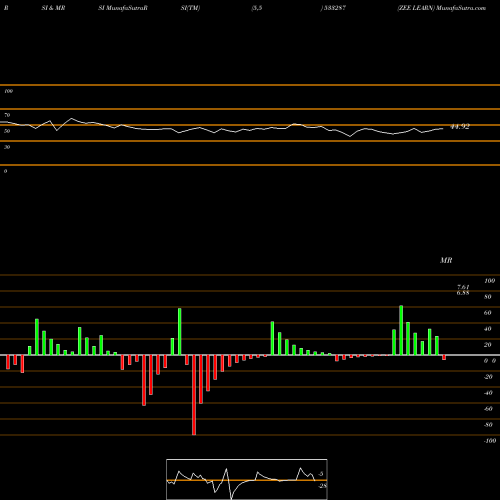This screenshot has width=500, height=500.
Task: Click the MR label above histogram
Action: (446, 260)
